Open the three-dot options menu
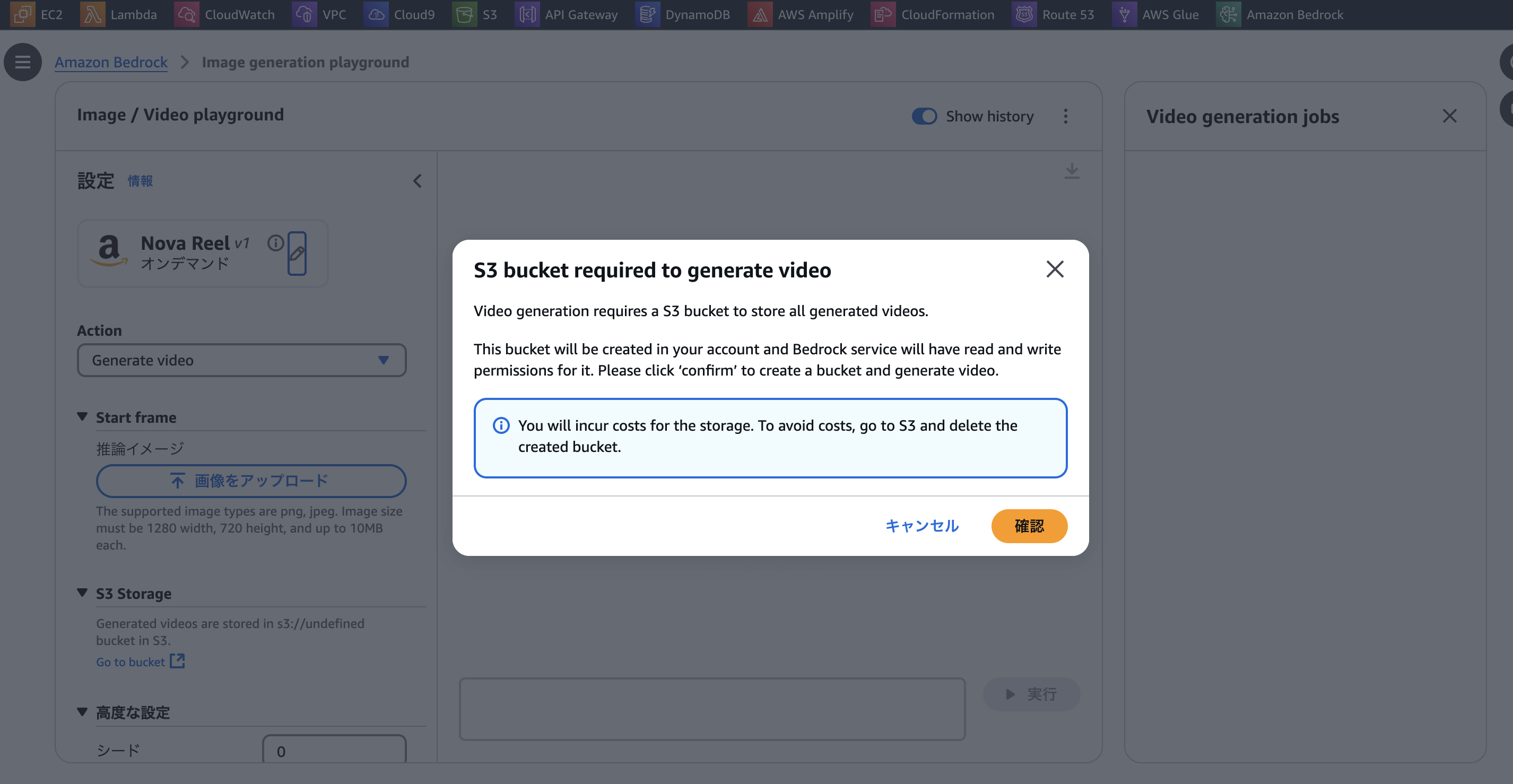1513x784 pixels. pos(1065,116)
